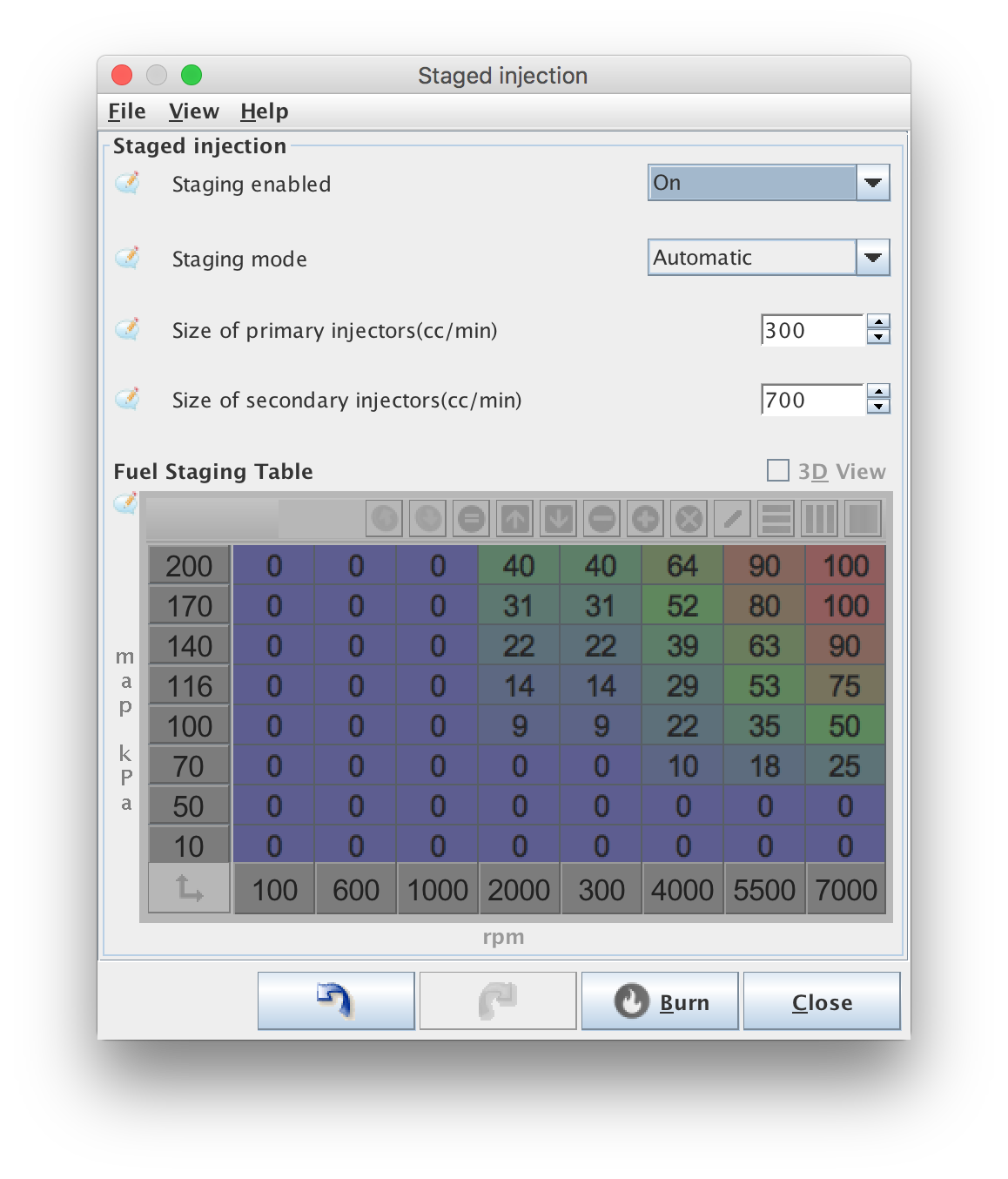This screenshot has height=1179, width=1008.
Task: Click the note icon beside secondary injectors size
Action: tap(128, 399)
